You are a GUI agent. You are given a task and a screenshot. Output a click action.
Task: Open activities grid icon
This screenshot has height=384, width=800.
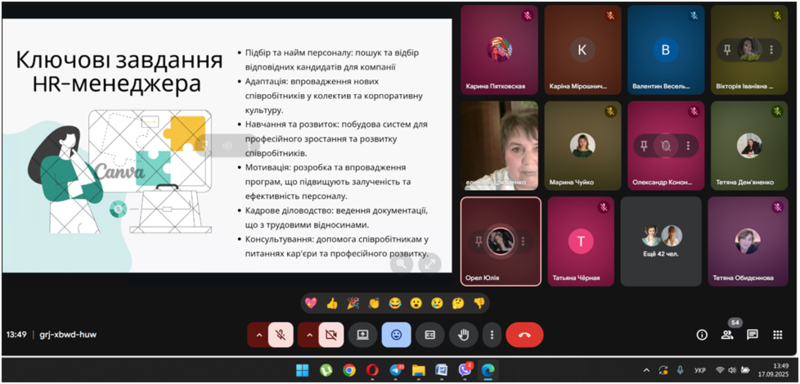(x=777, y=335)
